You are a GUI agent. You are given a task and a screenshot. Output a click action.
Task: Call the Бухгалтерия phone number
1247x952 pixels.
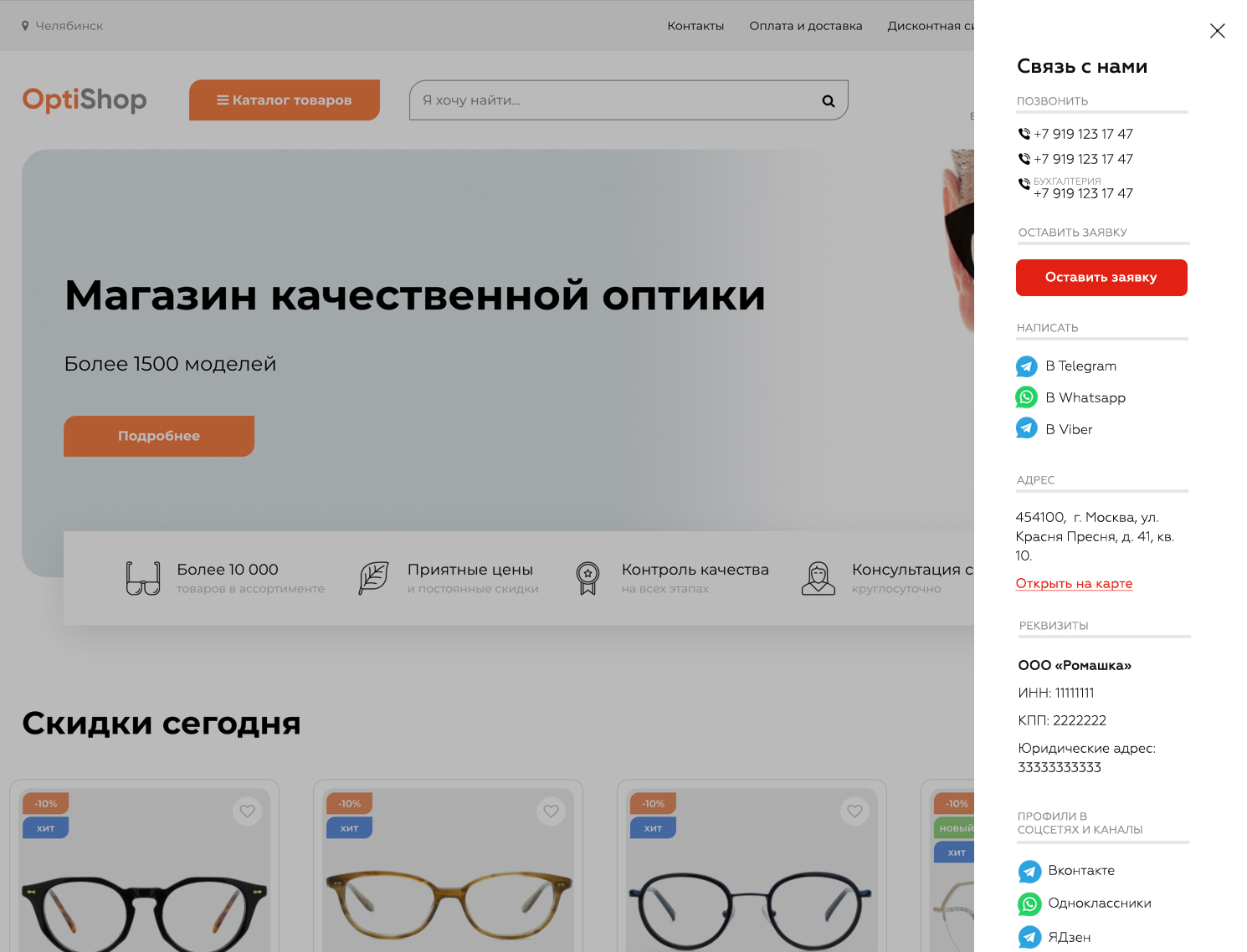1083,193
